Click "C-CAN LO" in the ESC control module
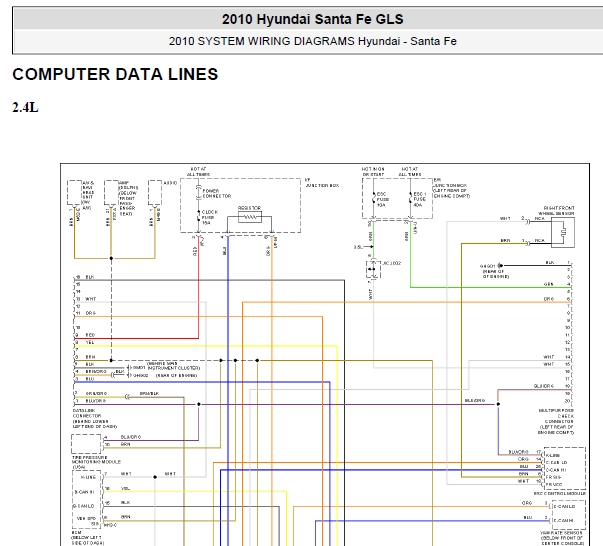 556,463
